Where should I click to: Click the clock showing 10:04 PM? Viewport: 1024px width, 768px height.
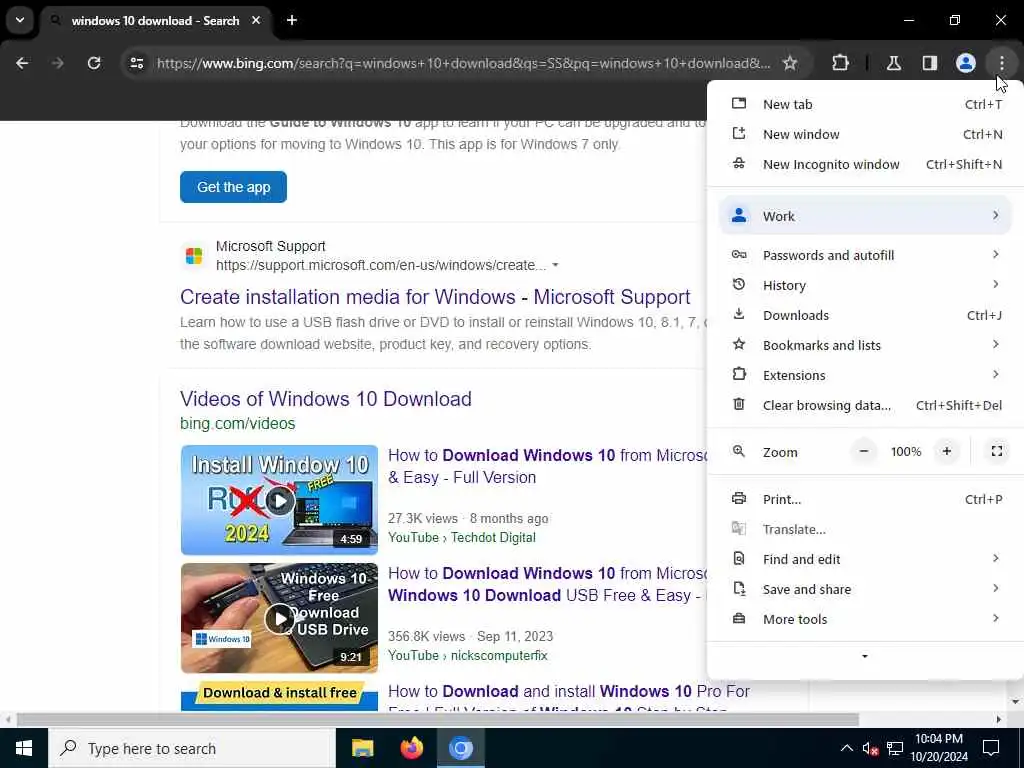938,739
